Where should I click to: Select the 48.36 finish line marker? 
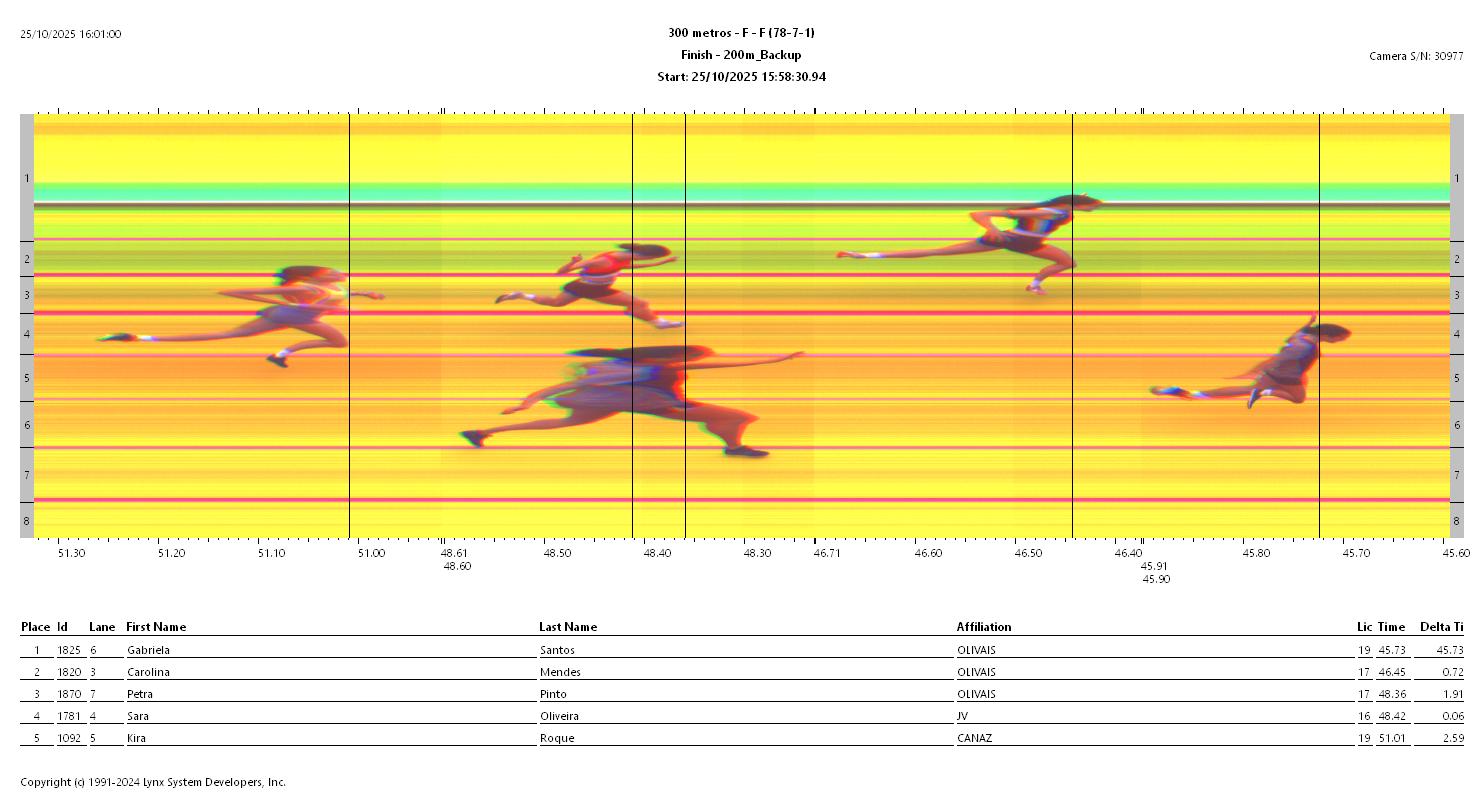(x=685, y=325)
